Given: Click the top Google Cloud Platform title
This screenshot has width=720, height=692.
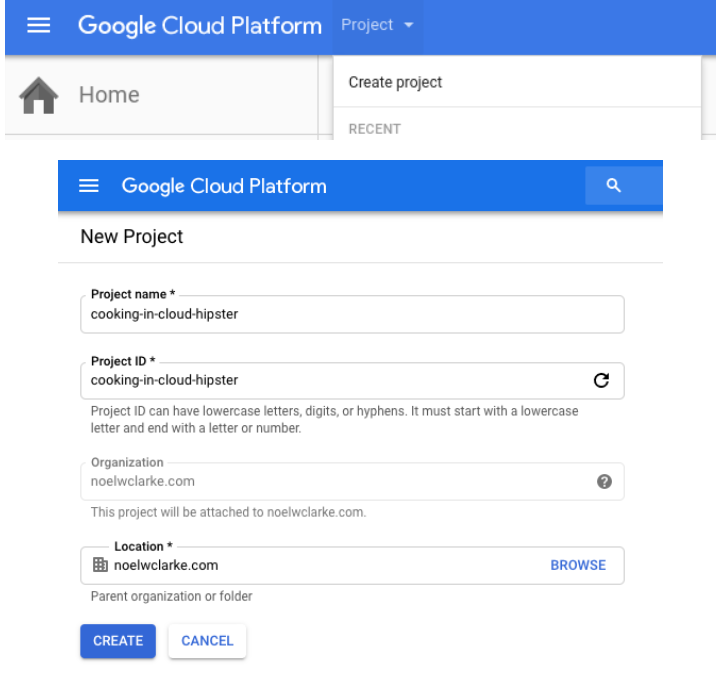Looking at the screenshot, I should 200,26.
